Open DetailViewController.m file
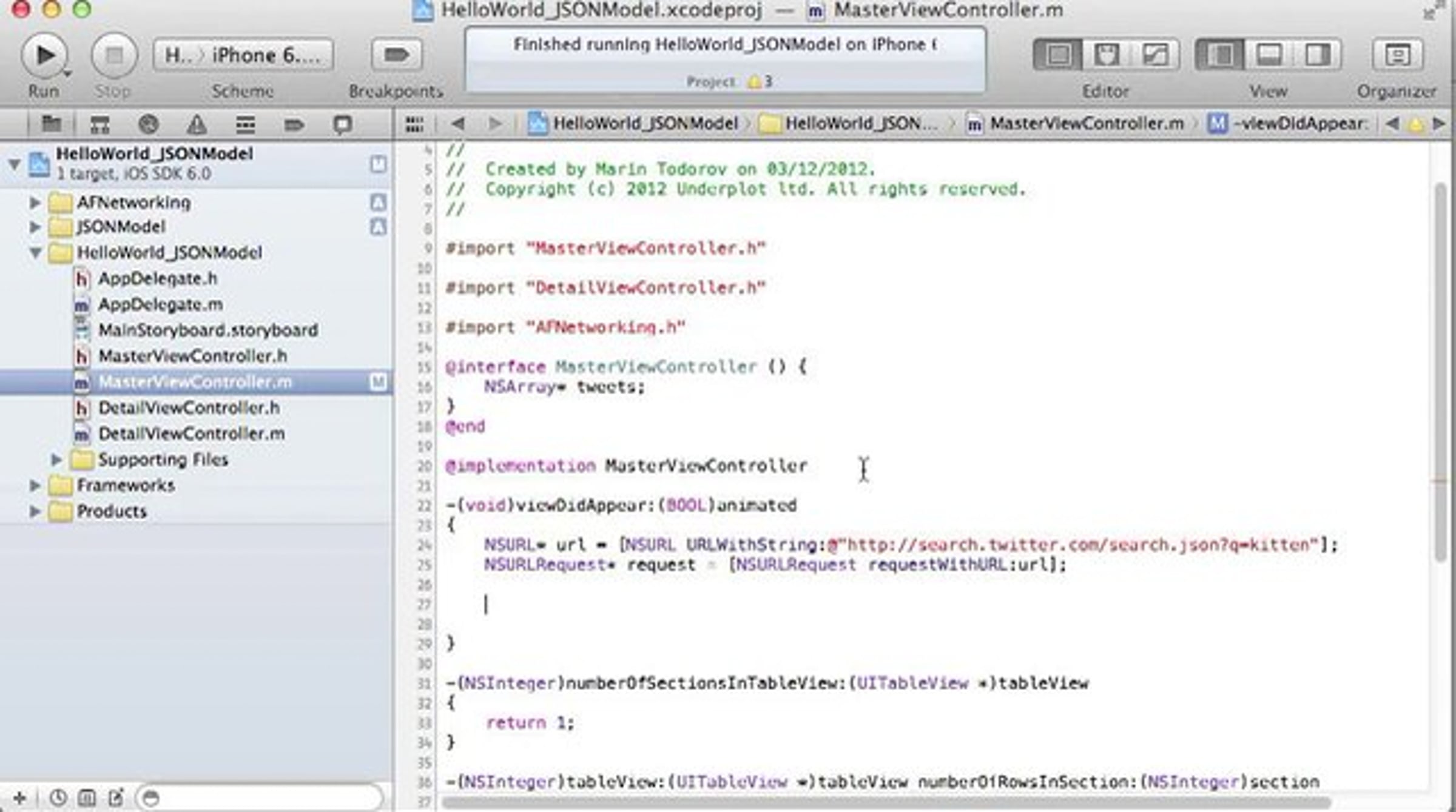The height and width of the screenshot is (812, 1456). click(192, 434)
